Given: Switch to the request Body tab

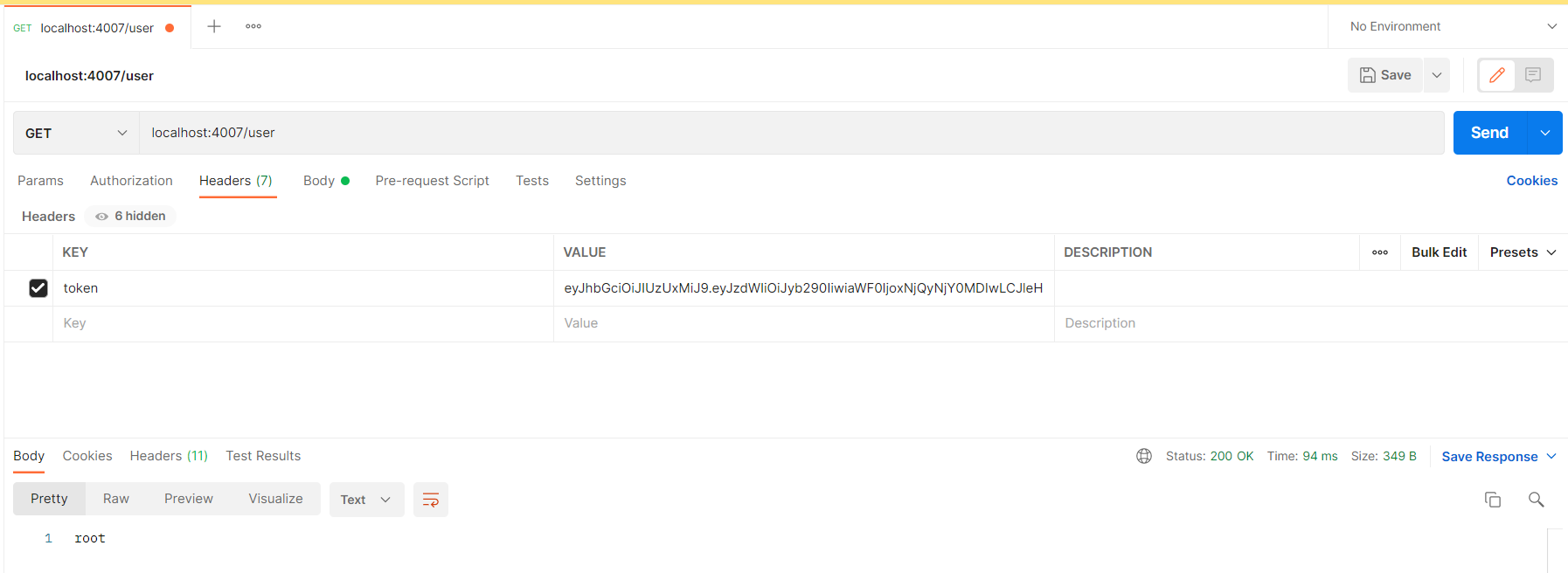Looking at the screenshot, I should (x=326, y=181).
